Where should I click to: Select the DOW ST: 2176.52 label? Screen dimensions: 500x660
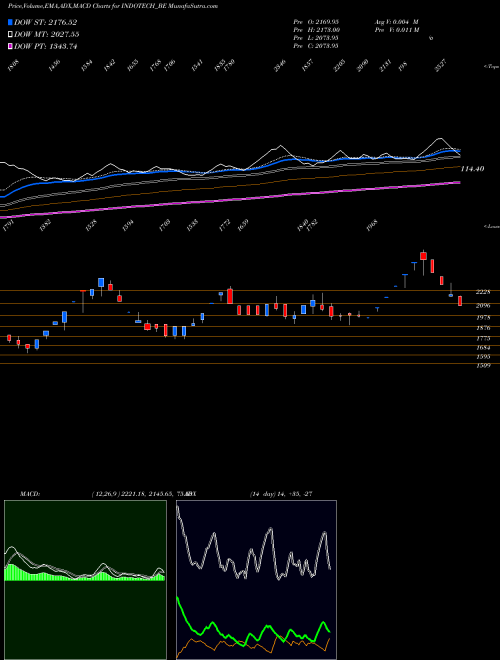tap(45, 22)
